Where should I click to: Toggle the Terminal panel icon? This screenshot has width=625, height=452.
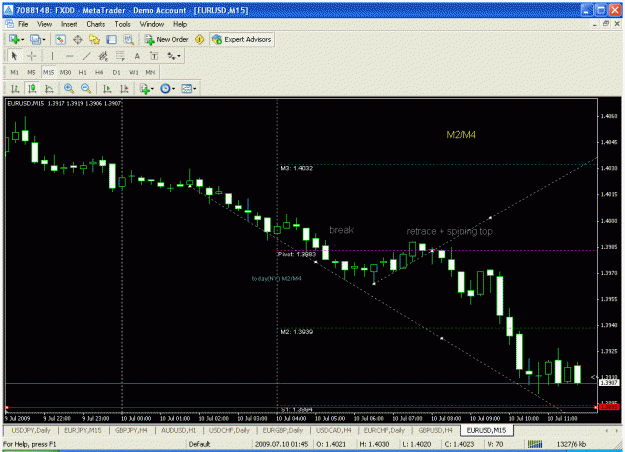(x=112, y=39)
